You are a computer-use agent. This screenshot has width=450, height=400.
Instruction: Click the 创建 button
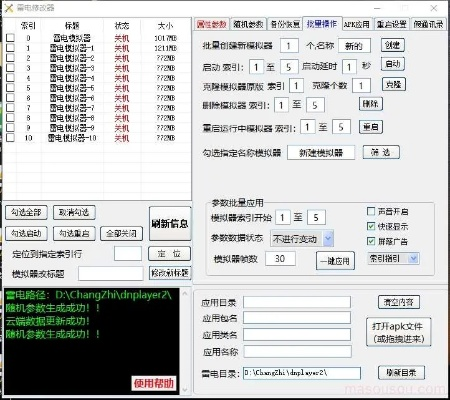[x=393, y=45]
